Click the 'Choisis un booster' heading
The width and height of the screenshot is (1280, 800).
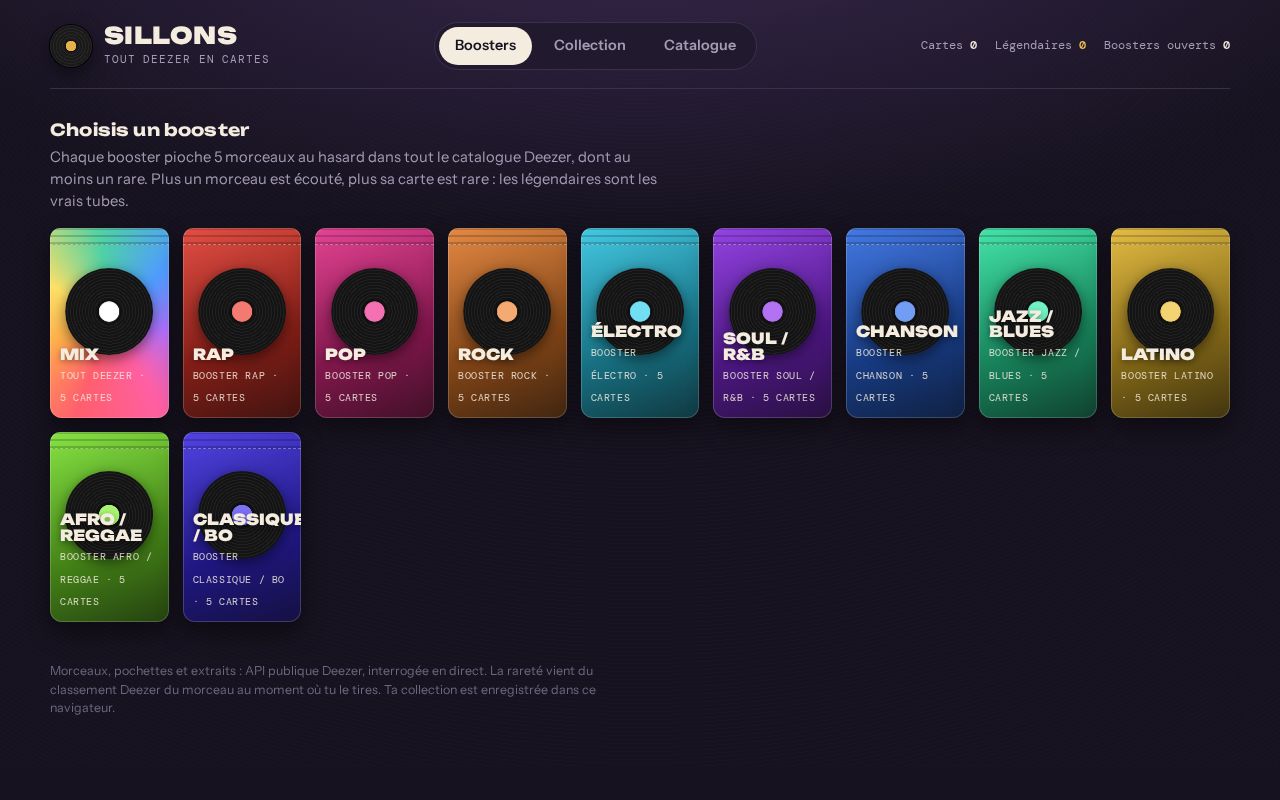tap(150, 130)
